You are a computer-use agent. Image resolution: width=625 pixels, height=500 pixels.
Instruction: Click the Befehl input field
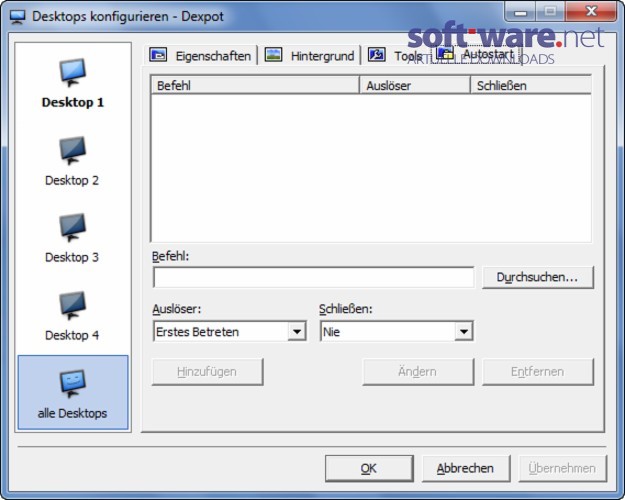pyautogui.click(x=314, y=277)
